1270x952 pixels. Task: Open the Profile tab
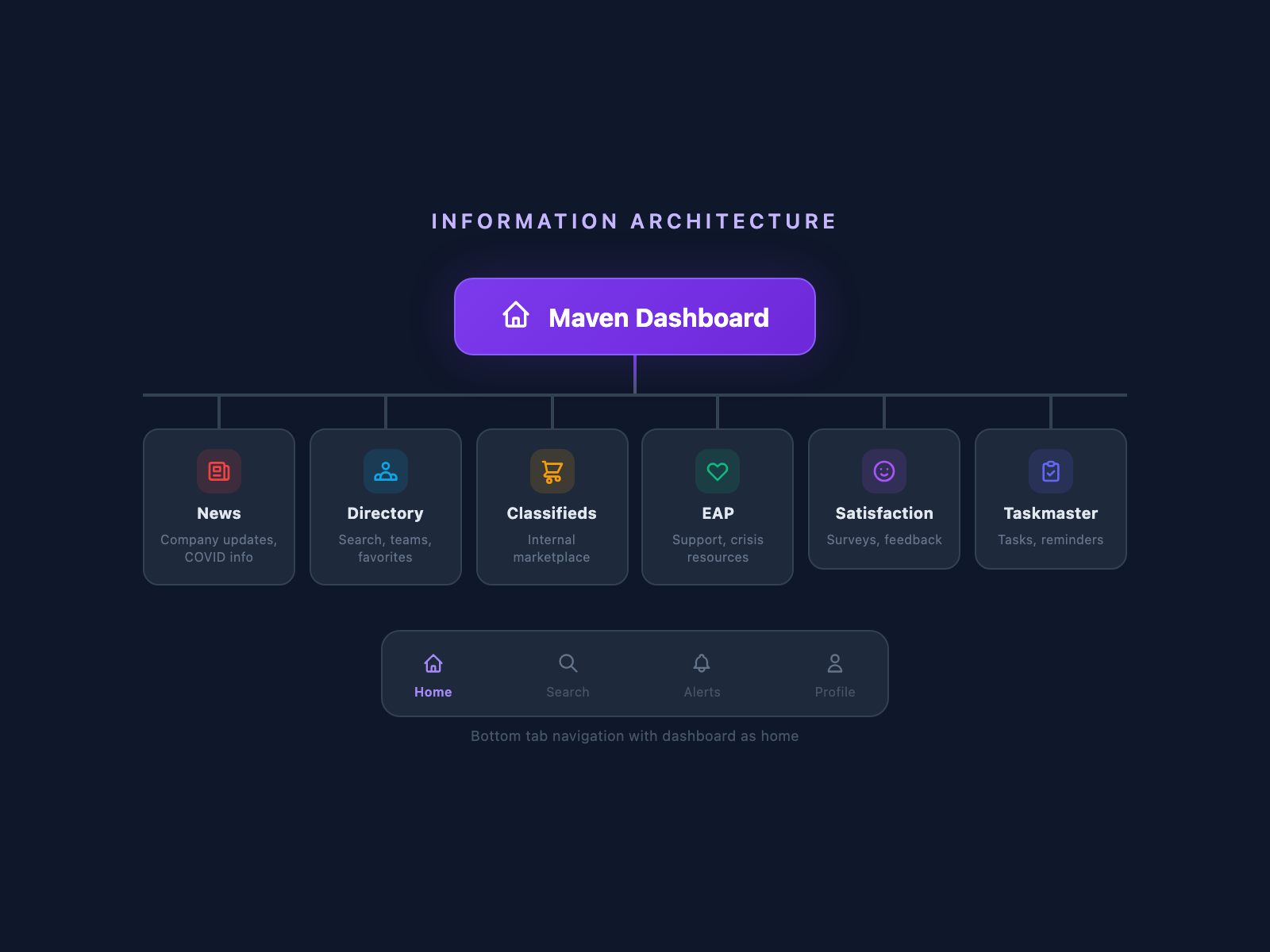(x=835, y=674)
